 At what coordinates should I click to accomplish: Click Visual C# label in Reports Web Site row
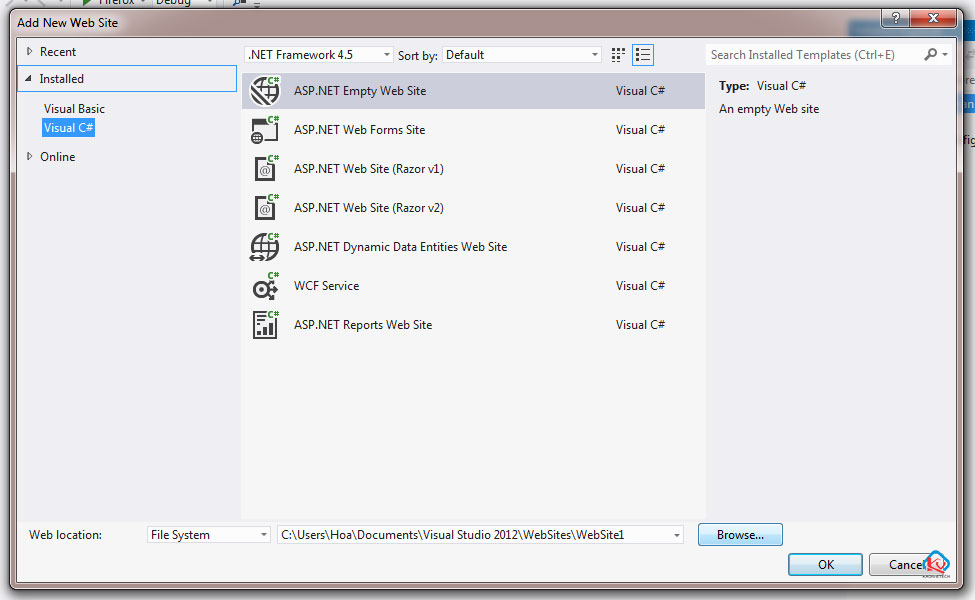(640, 325)
